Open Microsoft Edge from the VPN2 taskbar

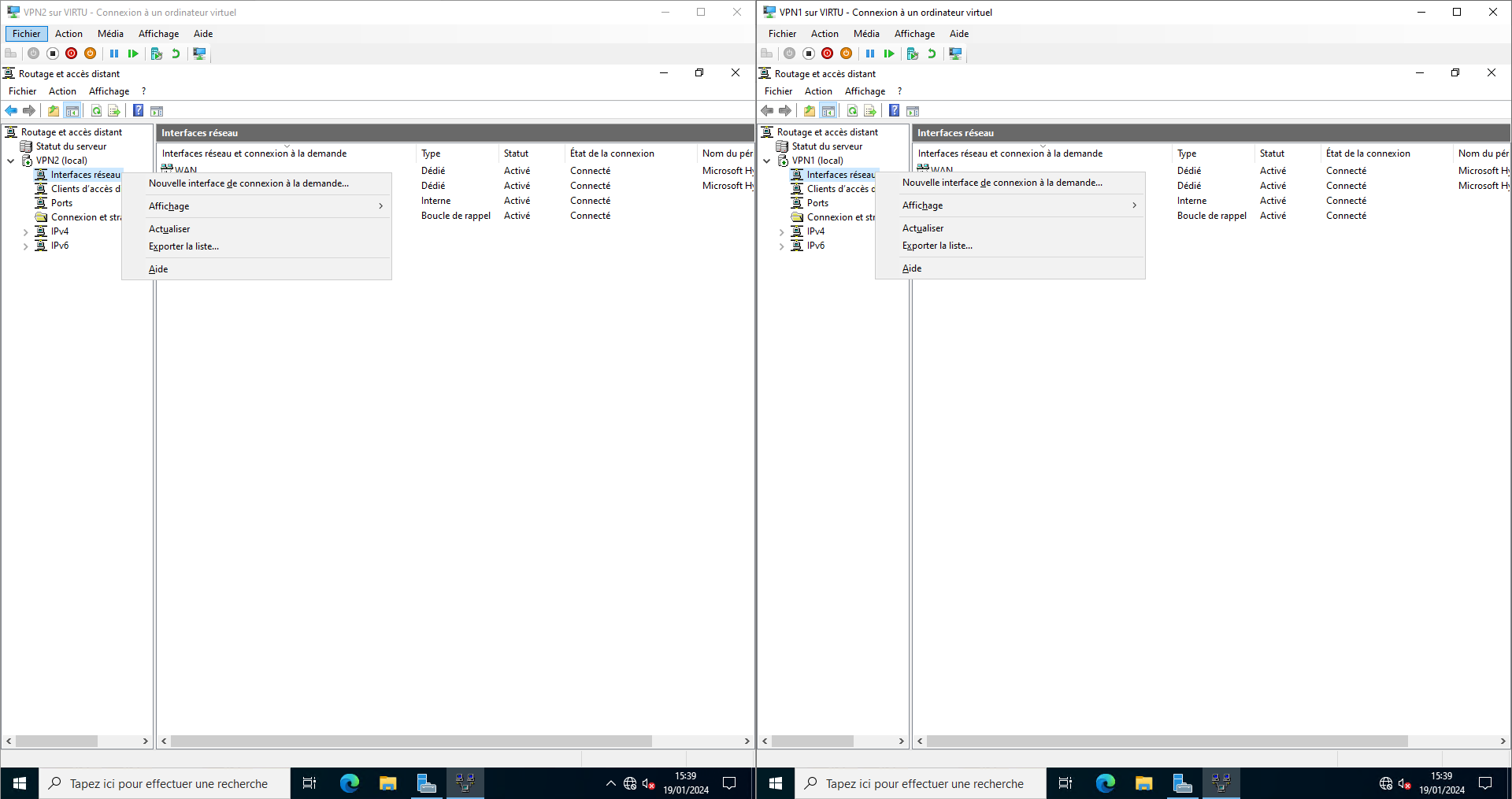click(349, 783)
